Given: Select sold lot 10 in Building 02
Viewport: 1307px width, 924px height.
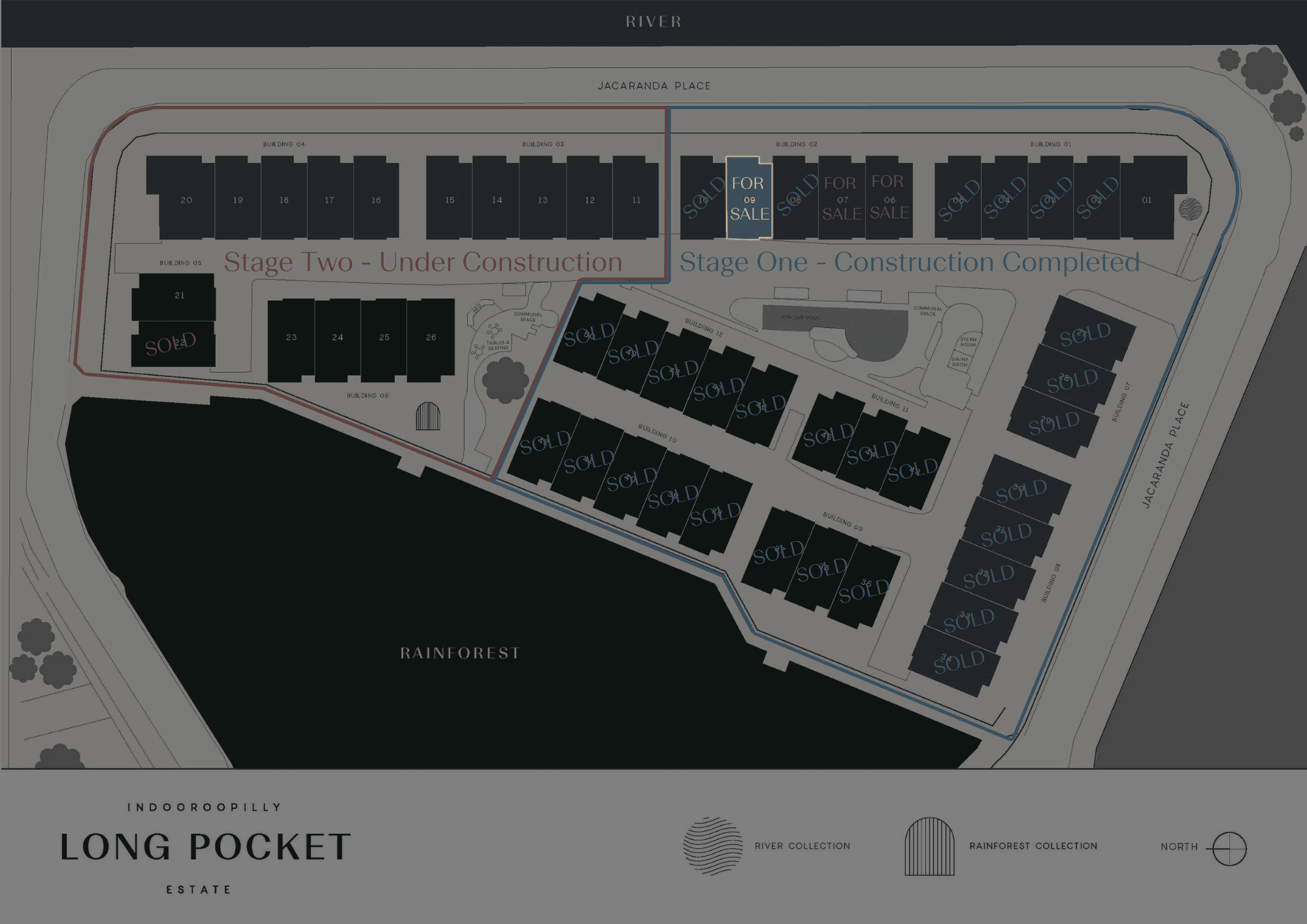Looking at the screenshot, I should (703, 198).
